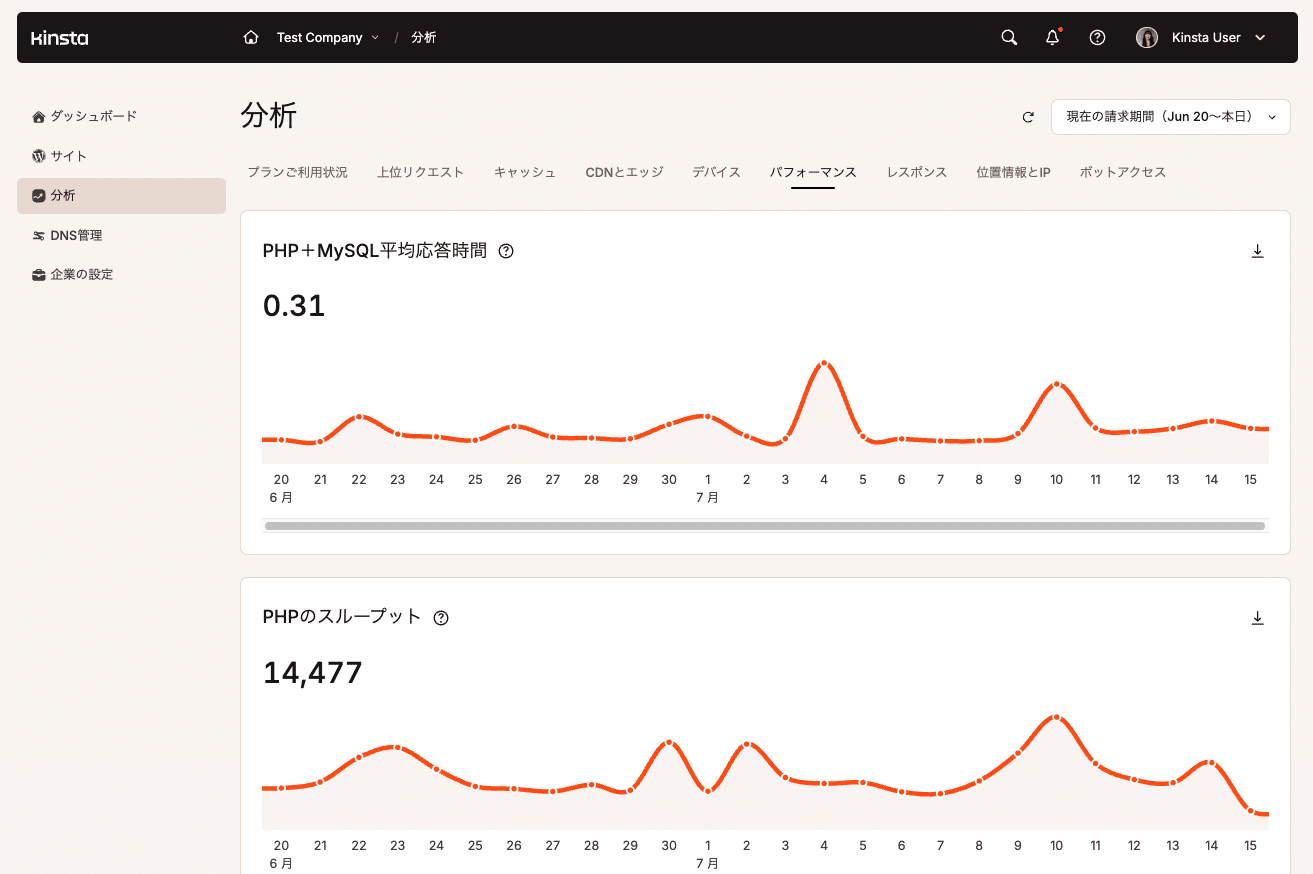1313x874 pixels.
Task: Open サイト in sidebar
Action: [x=121, y=156]
